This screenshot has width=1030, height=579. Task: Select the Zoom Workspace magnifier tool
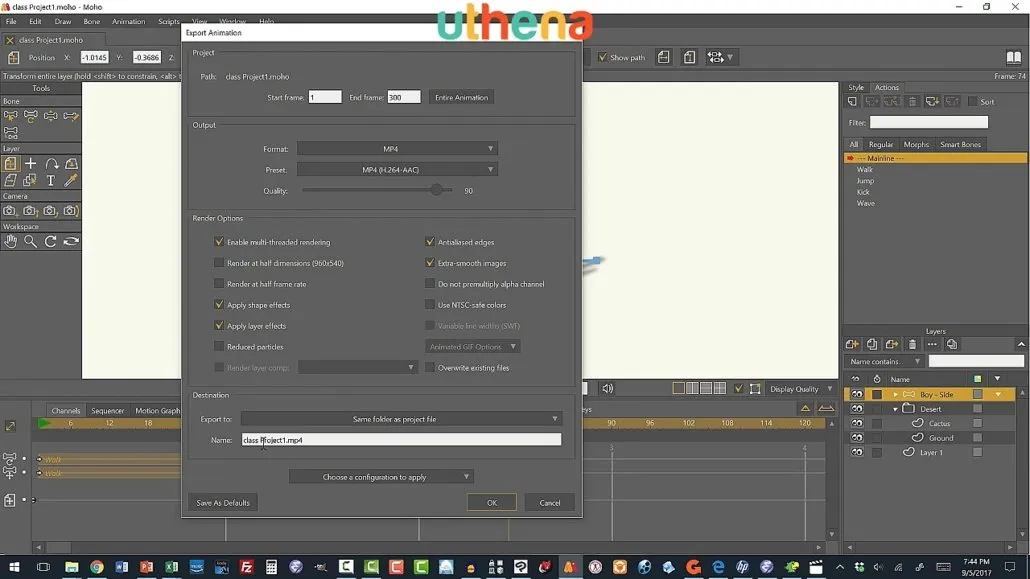30,241
